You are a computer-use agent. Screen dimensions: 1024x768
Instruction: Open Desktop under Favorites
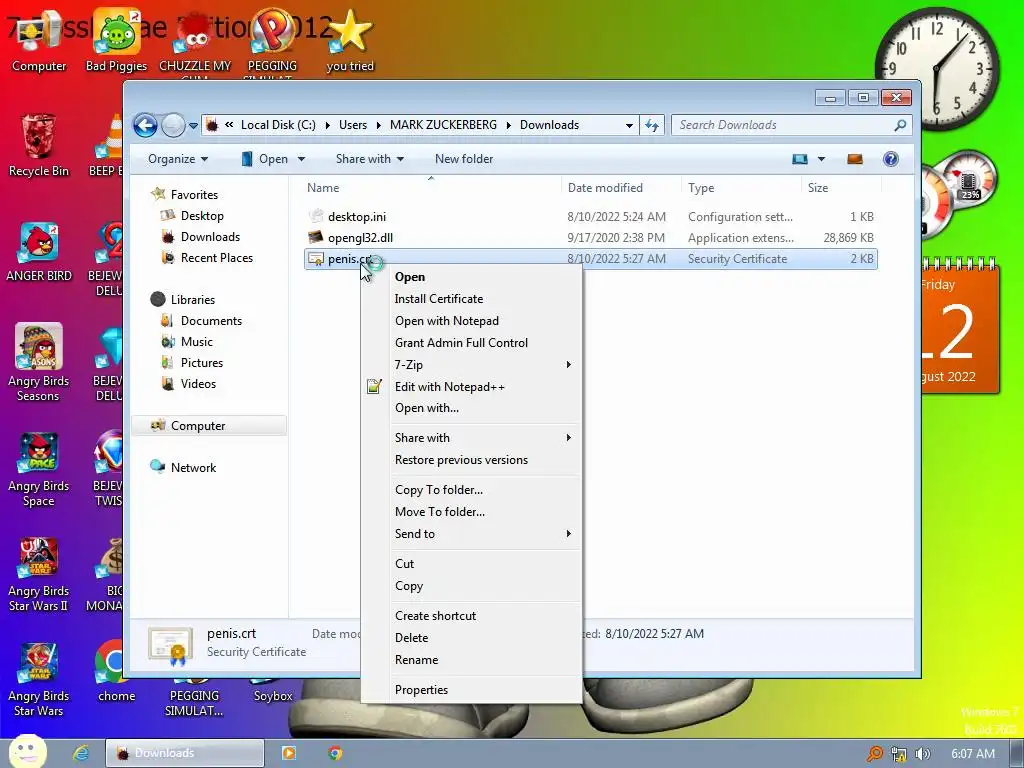[202, 216]
